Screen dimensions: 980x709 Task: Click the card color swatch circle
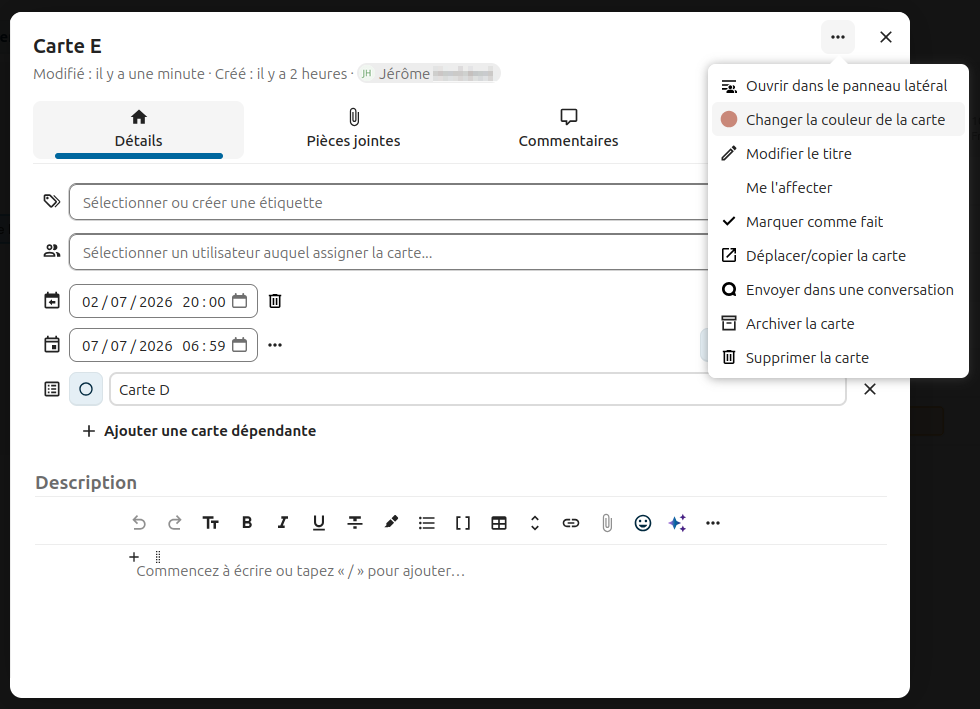click(x=729, y=119)
